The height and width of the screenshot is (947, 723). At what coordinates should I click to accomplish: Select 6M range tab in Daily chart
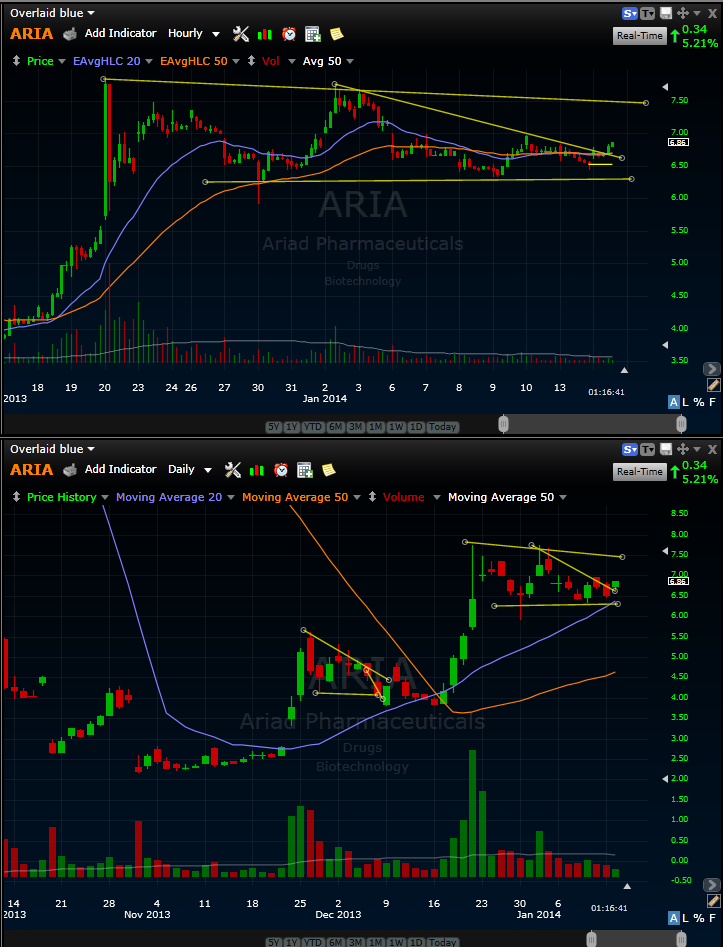tap(335, 942)
